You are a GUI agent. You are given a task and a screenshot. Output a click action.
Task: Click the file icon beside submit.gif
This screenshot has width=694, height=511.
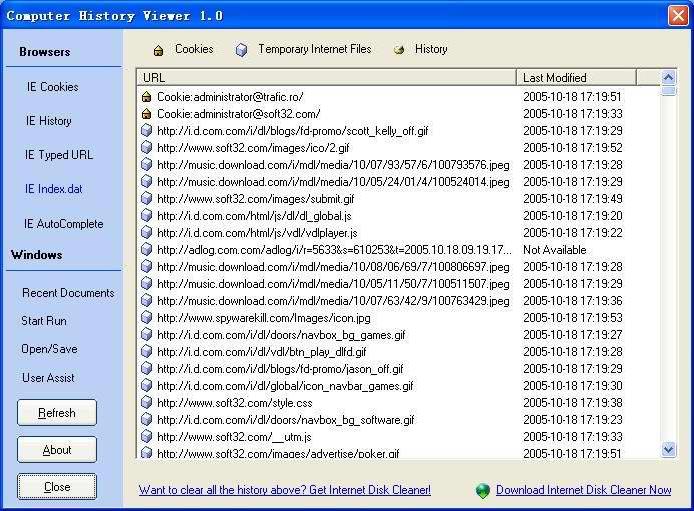click(x=147, y=199)
